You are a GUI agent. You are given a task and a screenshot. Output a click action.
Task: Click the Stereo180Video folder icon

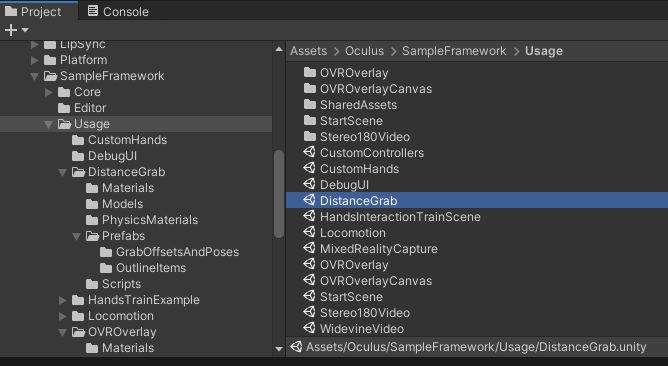[x=310, y=136]
